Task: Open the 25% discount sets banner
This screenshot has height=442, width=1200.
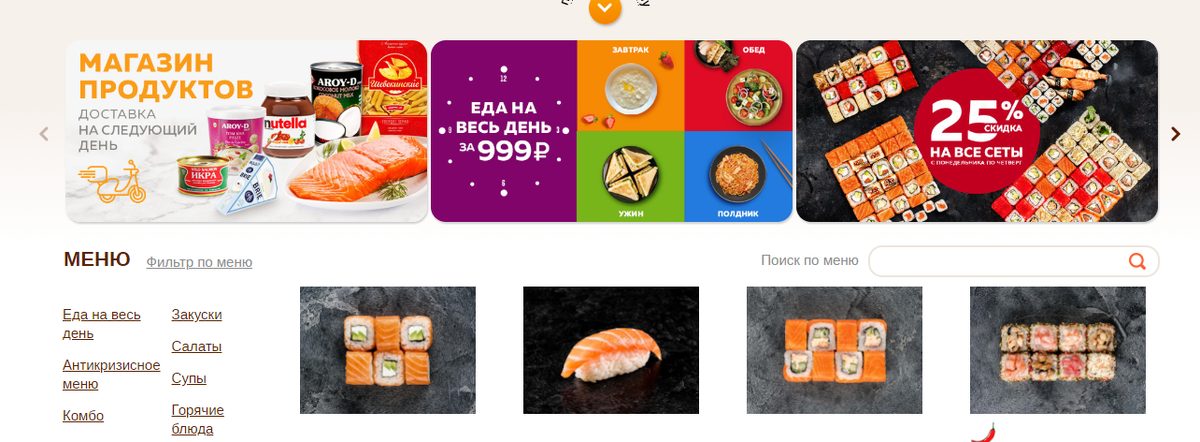Action: pyautogui.click(x=977, y=131)
